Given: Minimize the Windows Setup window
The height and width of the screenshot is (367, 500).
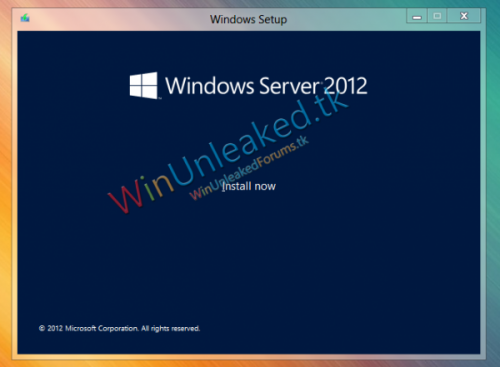Looking at the screenshot, I should [x=417, y=16].
